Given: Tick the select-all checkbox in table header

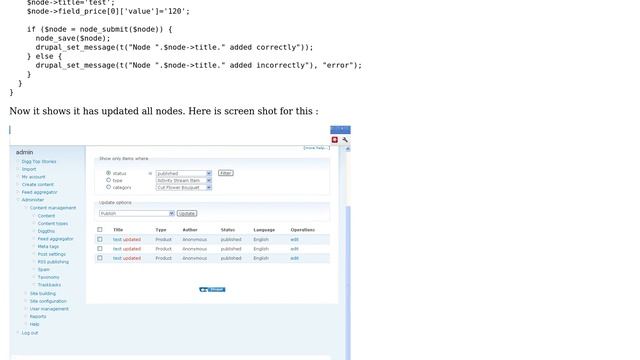Looking at the screenshot, I should (x=100, y=230).
